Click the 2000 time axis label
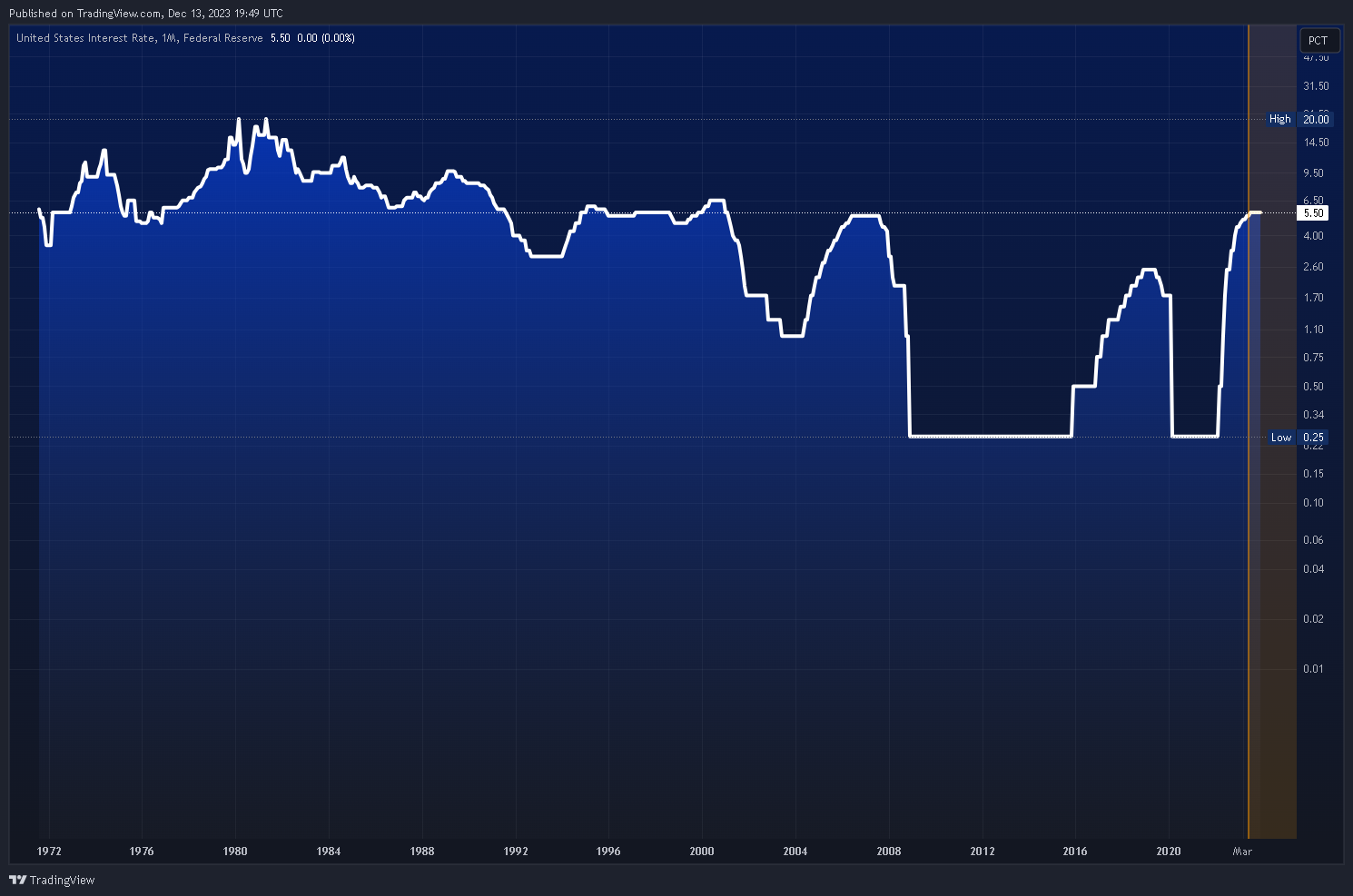 702,852
